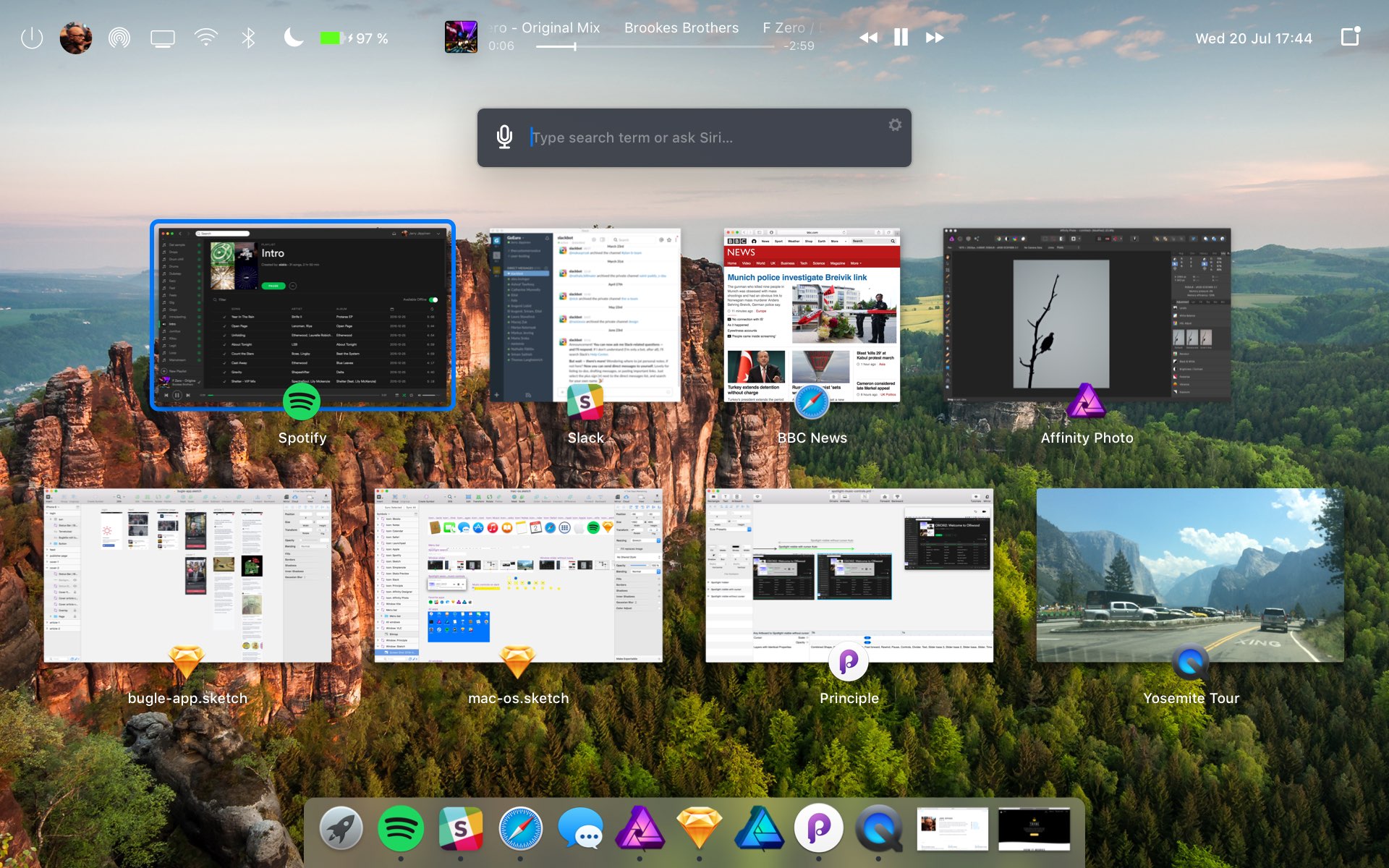Click the green Pause button under Intro in Spotify

click(x=273, y=286)
